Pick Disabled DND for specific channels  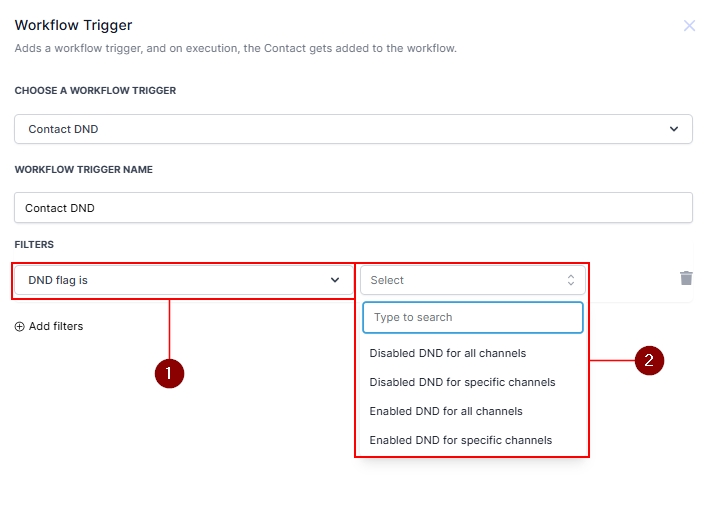(462, 382)
